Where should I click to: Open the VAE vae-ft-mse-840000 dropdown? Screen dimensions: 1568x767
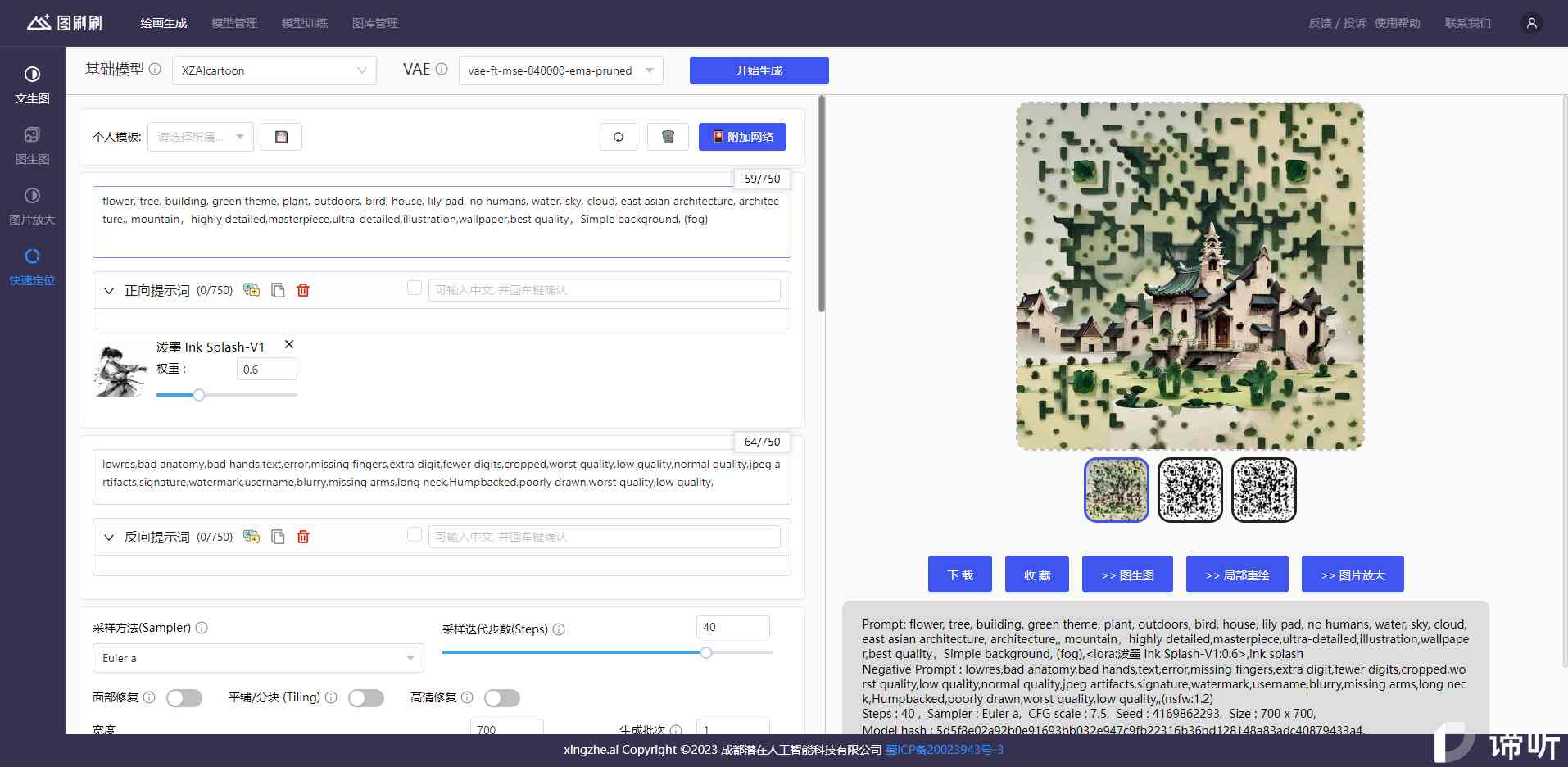561,70
